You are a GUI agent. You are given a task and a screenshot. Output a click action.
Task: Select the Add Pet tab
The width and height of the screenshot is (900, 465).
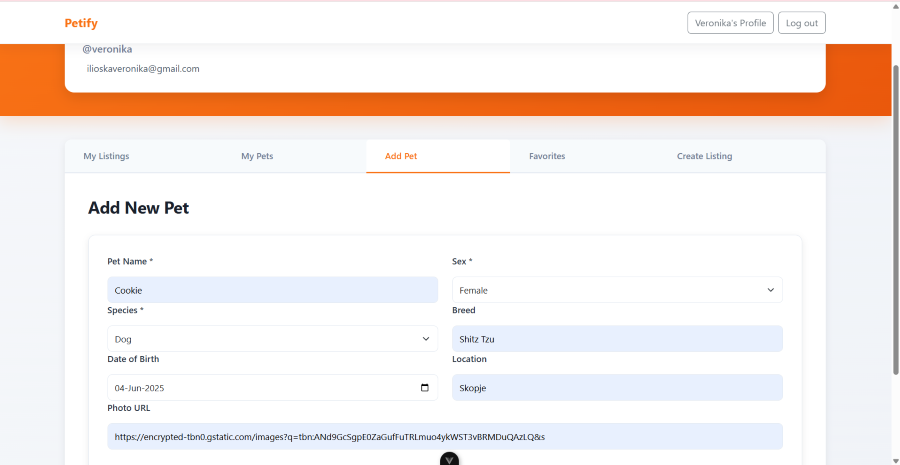pyautogui.click(x=401, y=156)
